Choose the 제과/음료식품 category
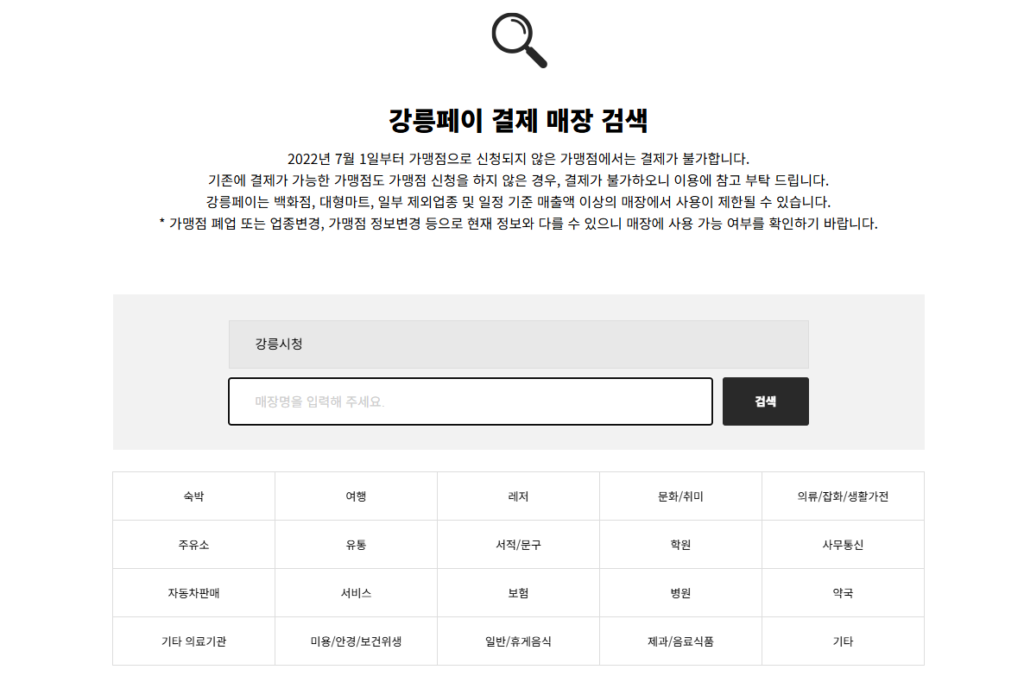This screenshot has height=676, width=1024. [x=680, y=641]
